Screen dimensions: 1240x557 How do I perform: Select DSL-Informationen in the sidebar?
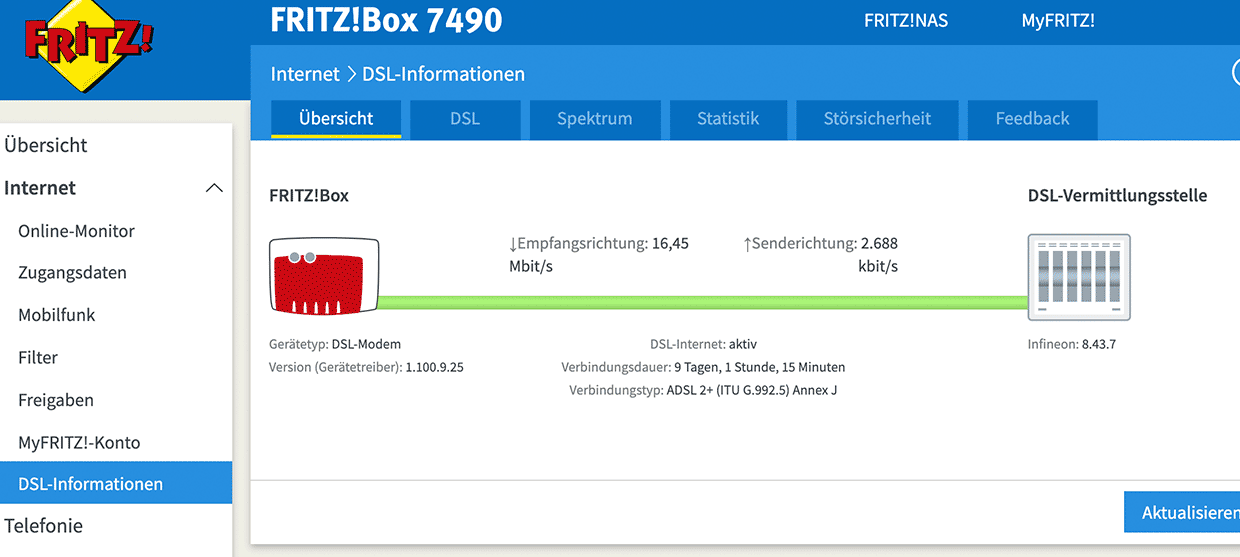point(116,484)
